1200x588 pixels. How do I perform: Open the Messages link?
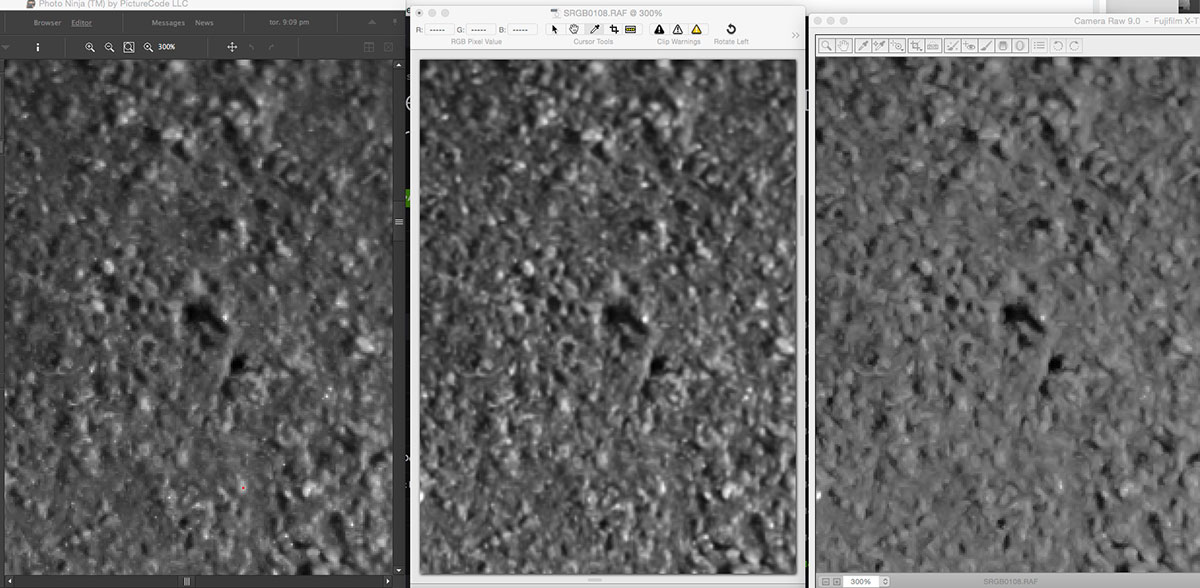coord(167,22)
